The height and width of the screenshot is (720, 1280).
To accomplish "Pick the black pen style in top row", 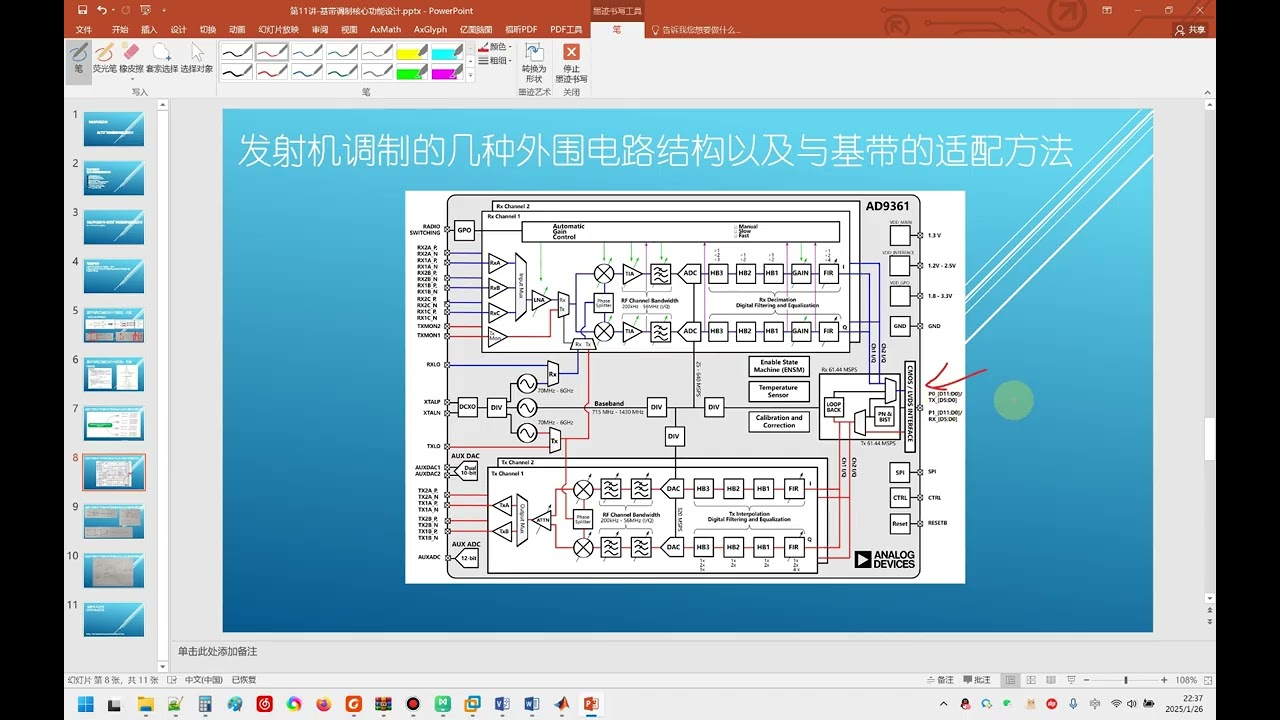I will [236, 52].
